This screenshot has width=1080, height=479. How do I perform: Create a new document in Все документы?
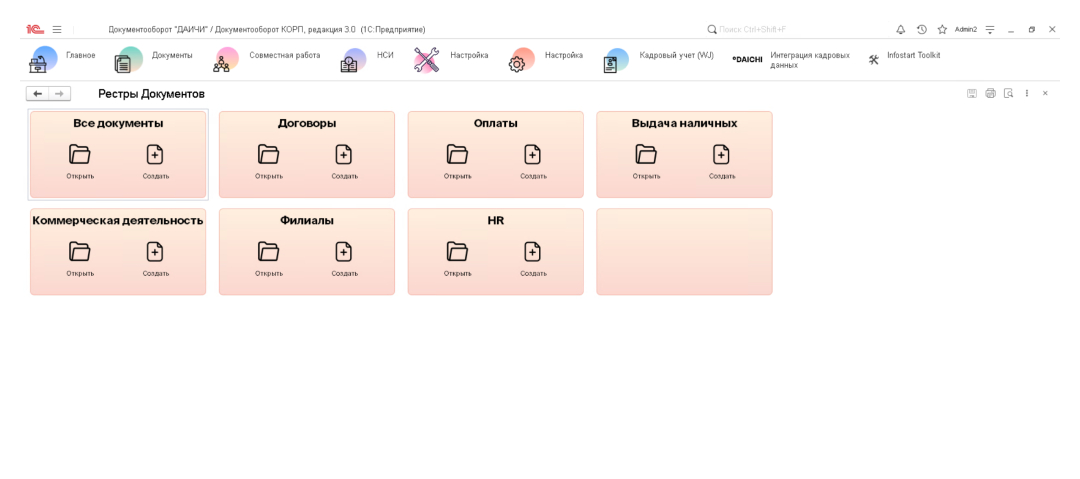(156, 154)
